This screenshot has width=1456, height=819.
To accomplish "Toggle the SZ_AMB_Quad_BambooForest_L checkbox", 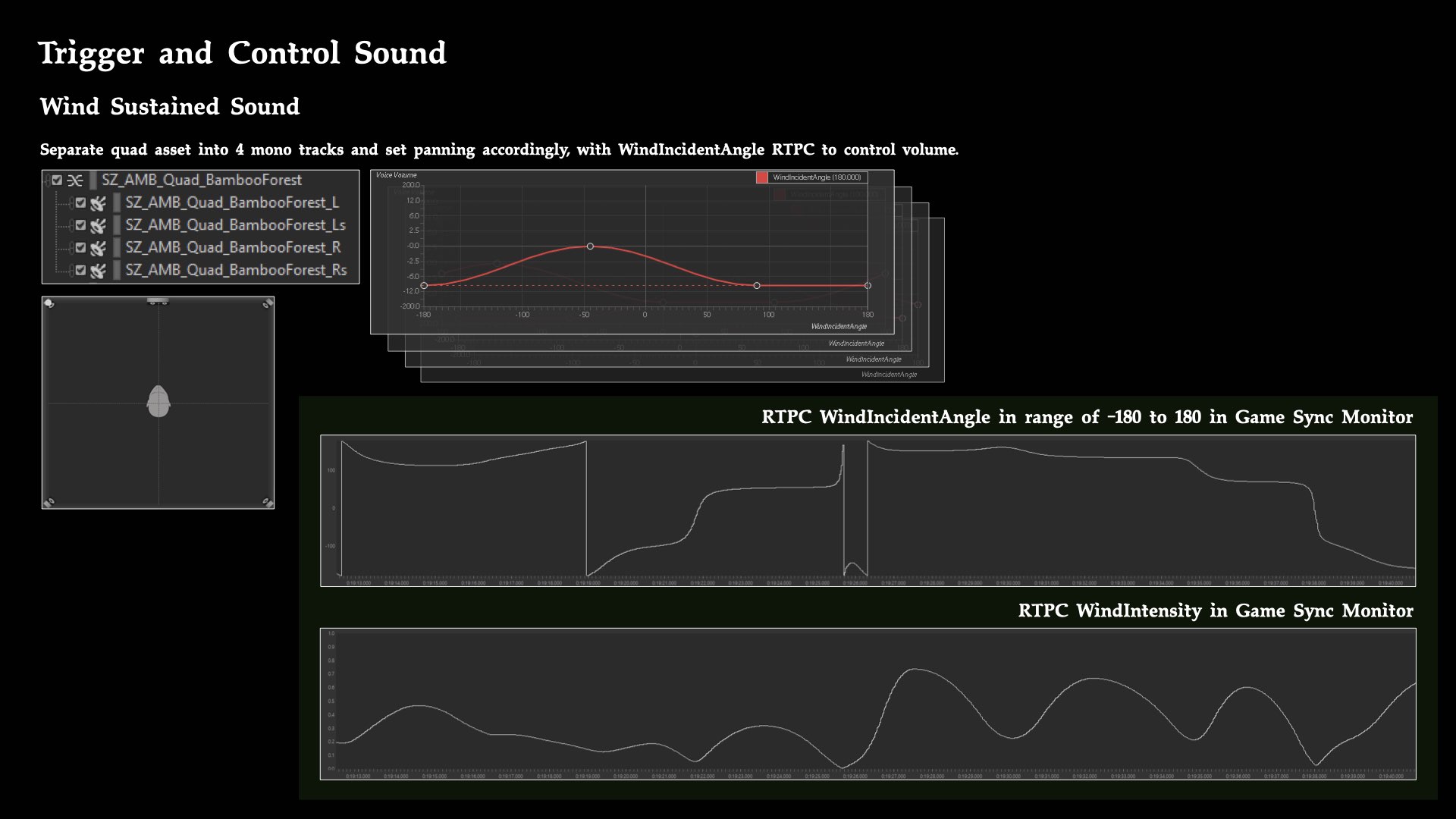I will click(x=80, y=203).
